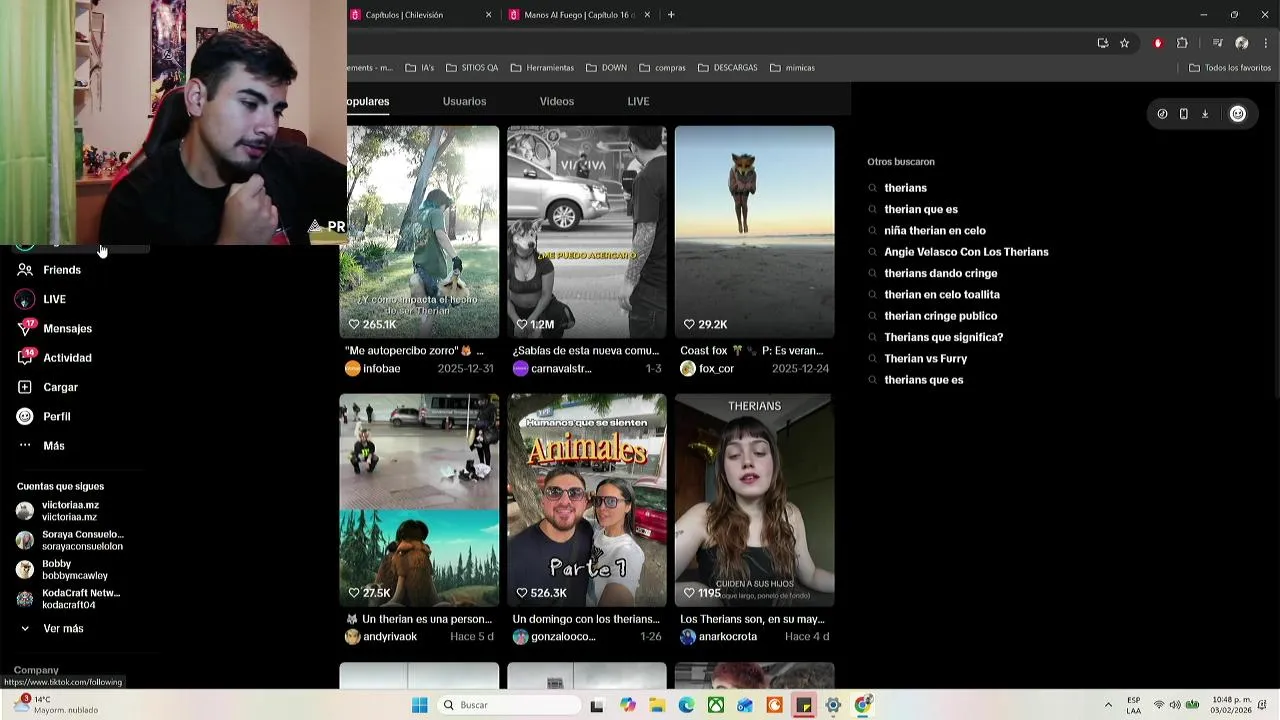Viewport: 1280px width, 720px height.
Task: Switch to Videos search tab
Action: click(557, 101)
